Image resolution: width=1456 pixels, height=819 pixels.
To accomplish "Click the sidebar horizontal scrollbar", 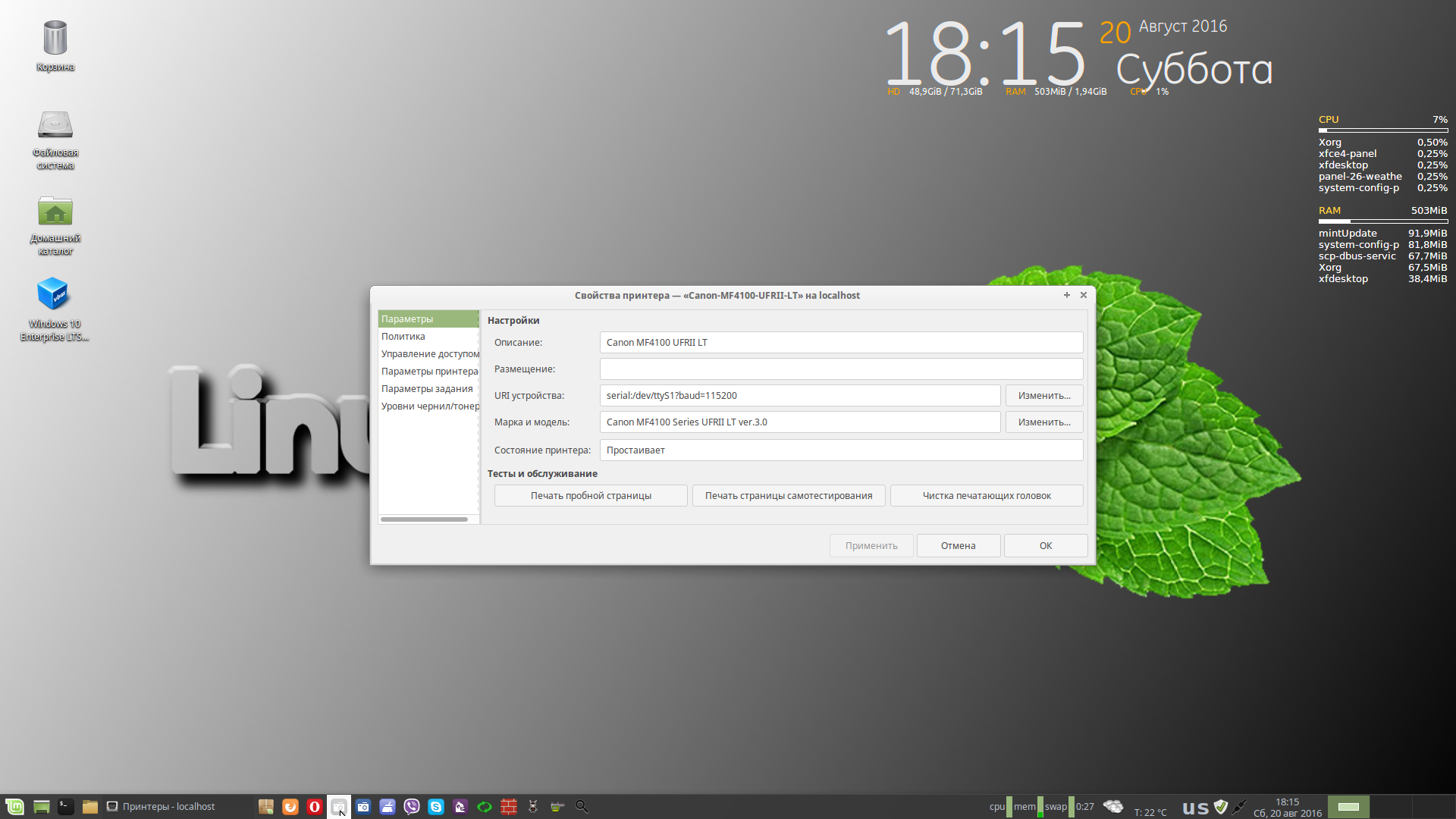I will coord(424,519).
